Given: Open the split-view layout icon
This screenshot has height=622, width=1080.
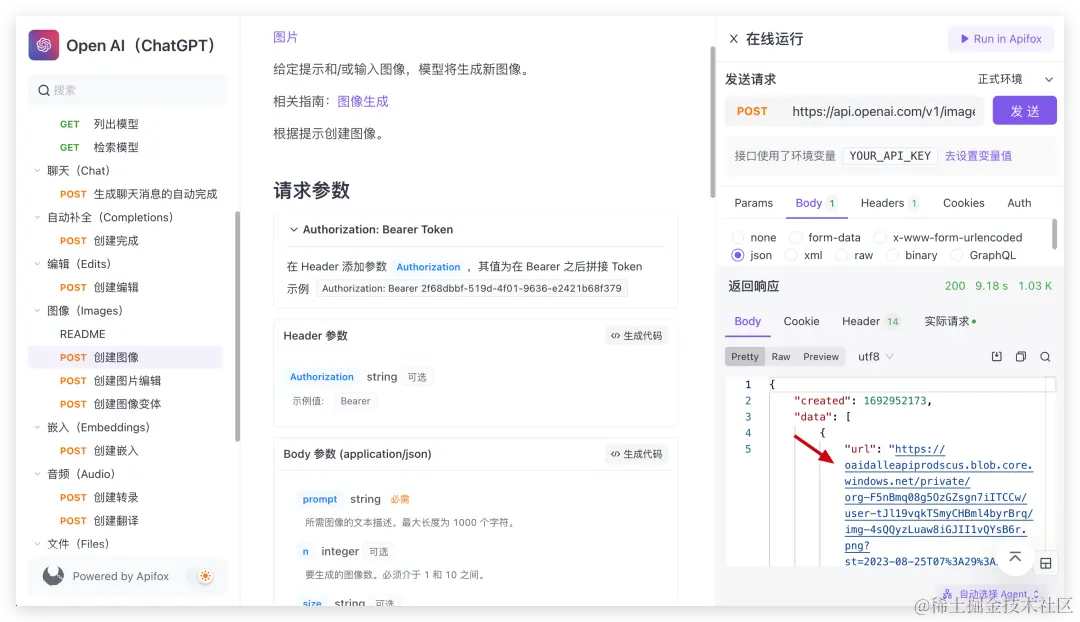Looking at the screenshot, I should pos(1046,562).
